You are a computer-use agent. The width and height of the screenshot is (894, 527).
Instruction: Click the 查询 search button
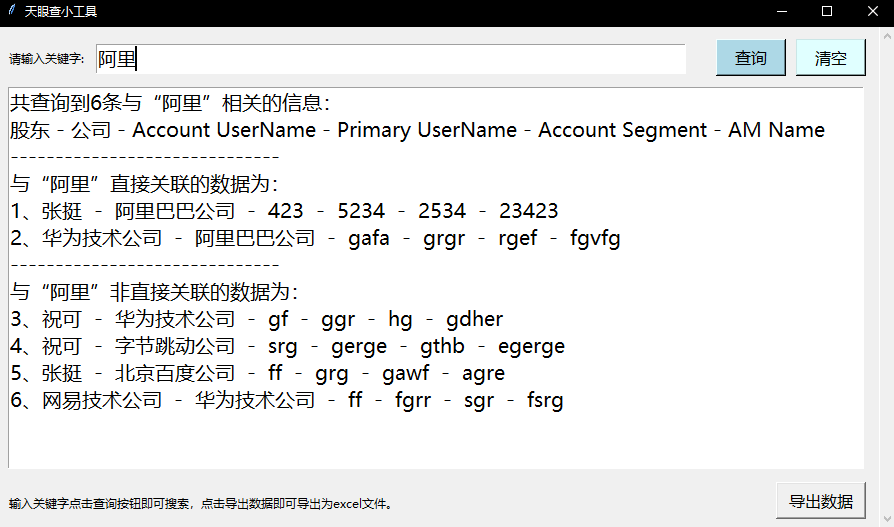tap(750, 58)
